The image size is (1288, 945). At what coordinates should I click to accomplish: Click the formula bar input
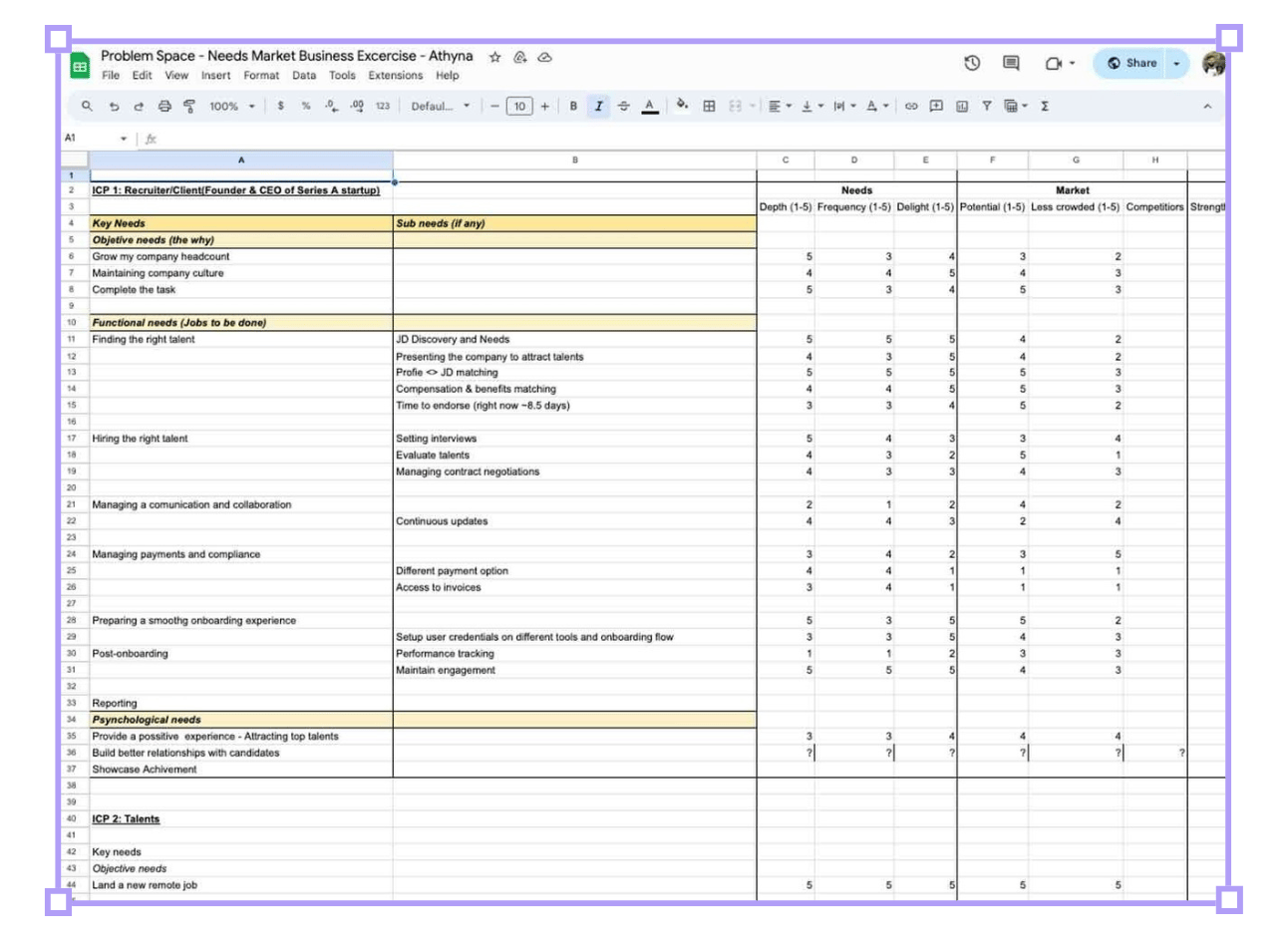pyautogui.click(x=688, y=139)
